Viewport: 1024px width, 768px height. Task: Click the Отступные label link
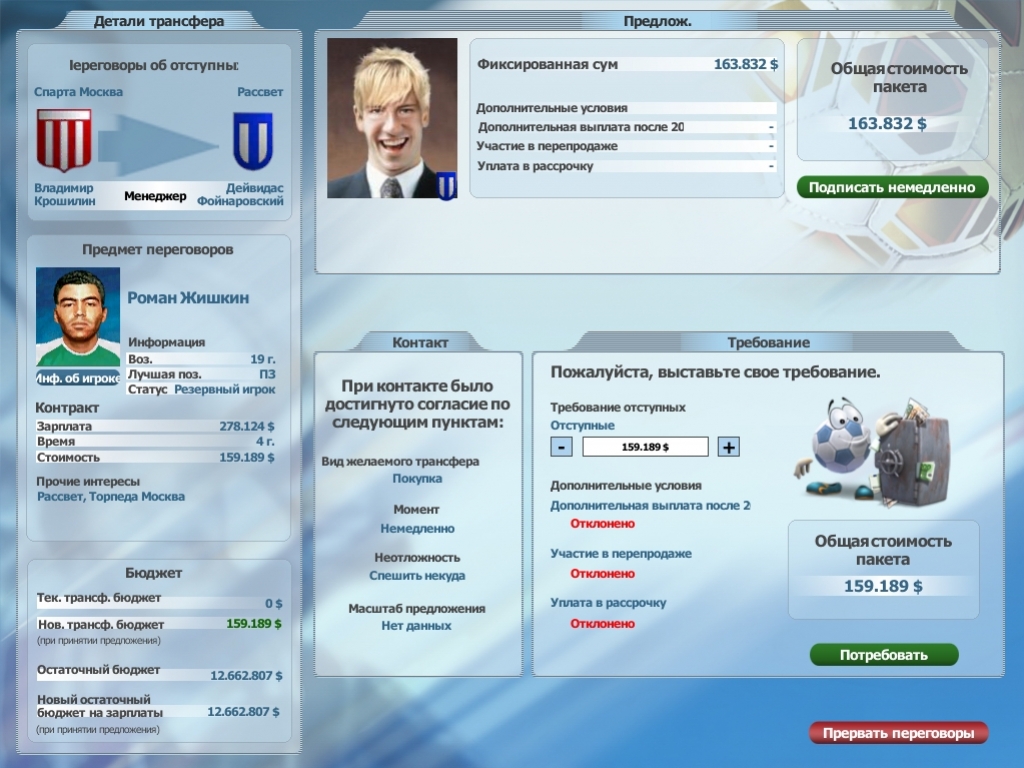point(582,425)
